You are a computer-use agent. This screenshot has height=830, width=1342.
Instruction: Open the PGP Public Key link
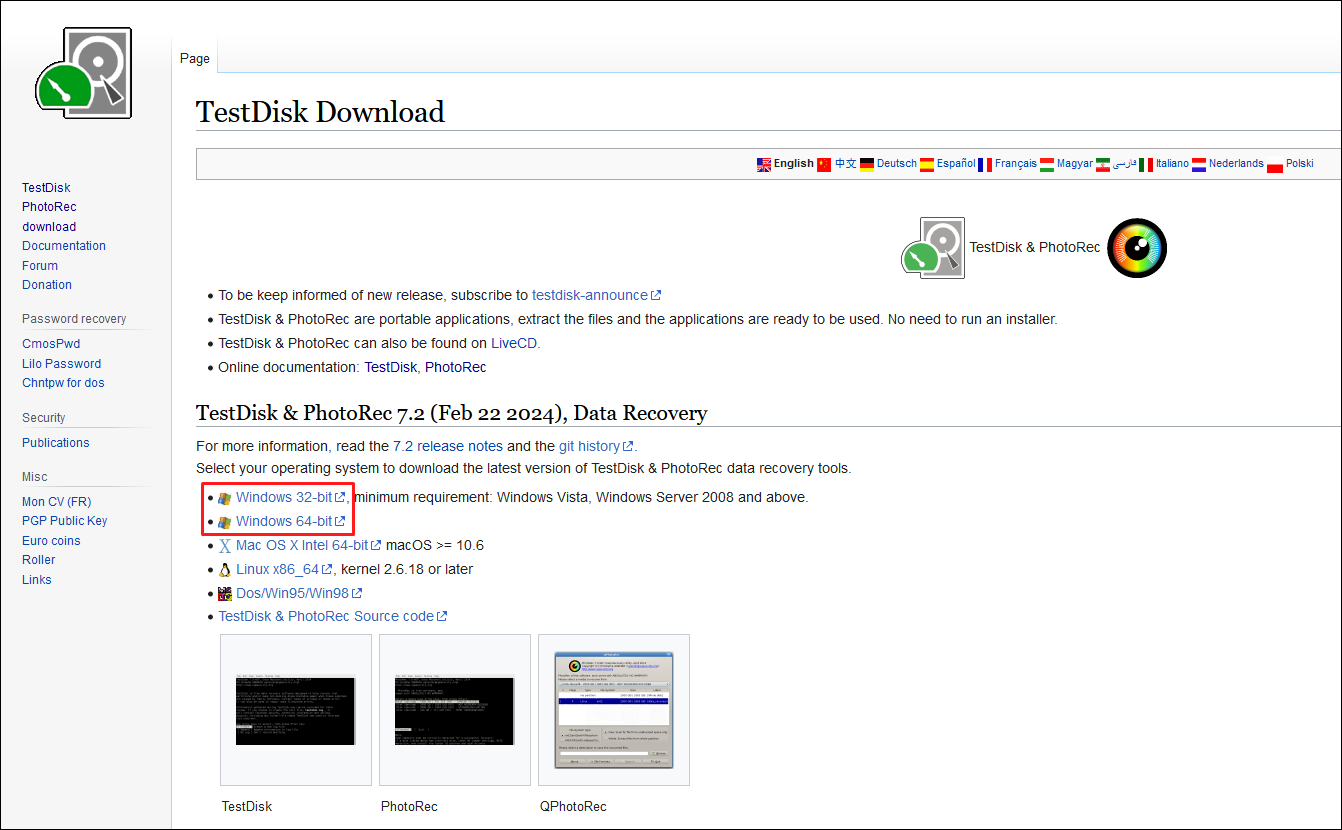point(65,521)
